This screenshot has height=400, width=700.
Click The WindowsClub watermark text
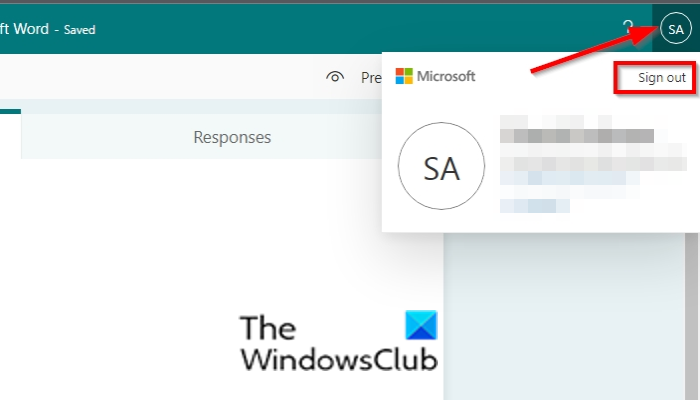coord(339,344)
